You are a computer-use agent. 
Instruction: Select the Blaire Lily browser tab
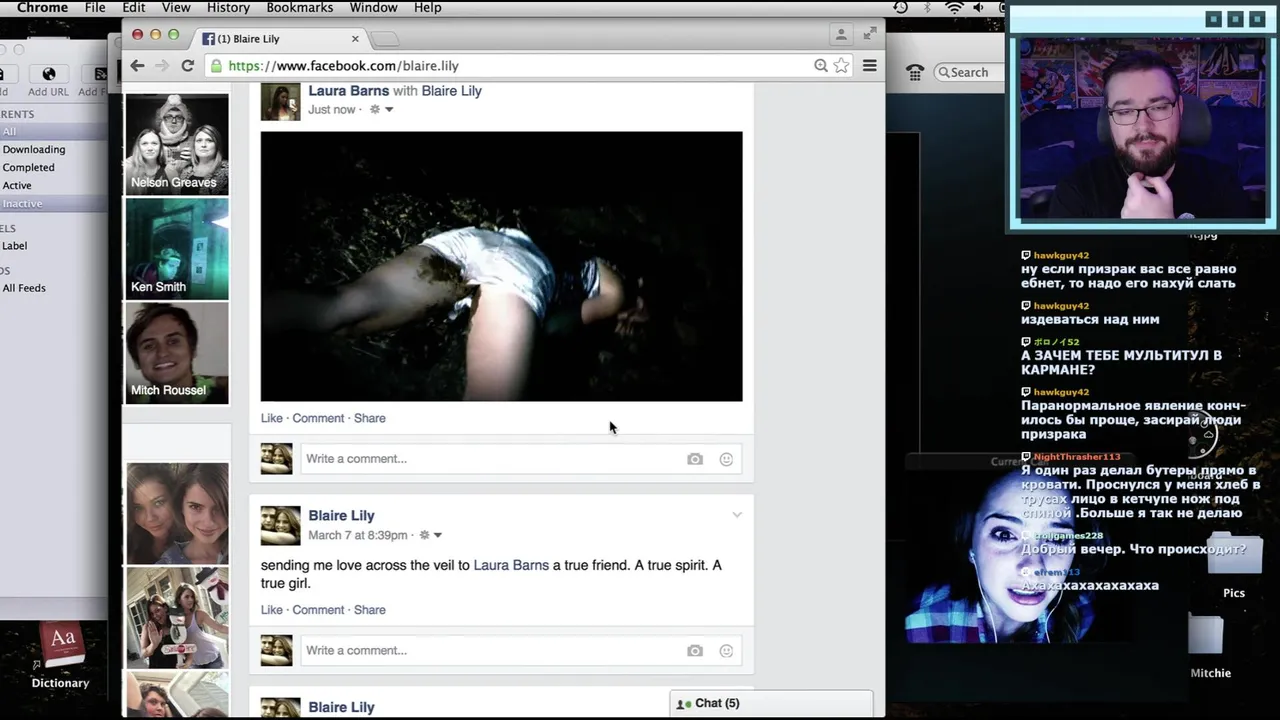(281, 39)
